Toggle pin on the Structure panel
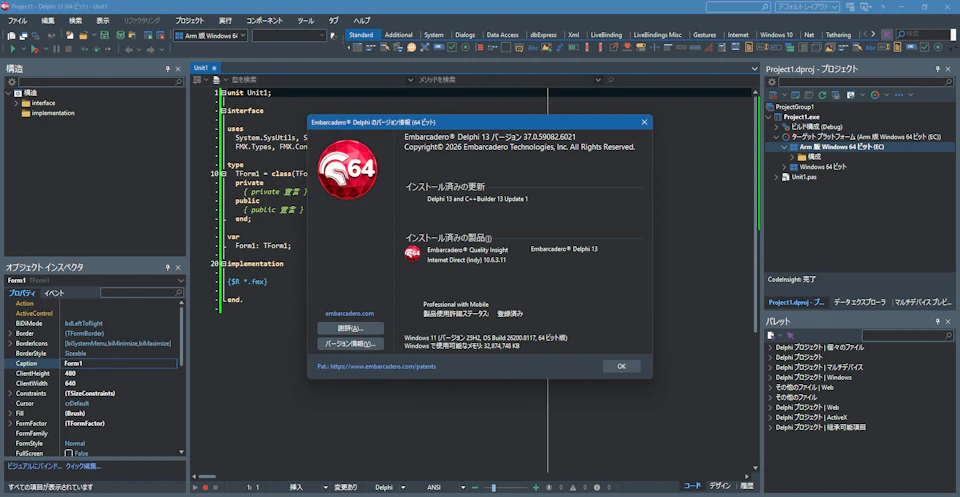Screen dimensions: 960x497 pyautogui.click(x=168, y=69)
